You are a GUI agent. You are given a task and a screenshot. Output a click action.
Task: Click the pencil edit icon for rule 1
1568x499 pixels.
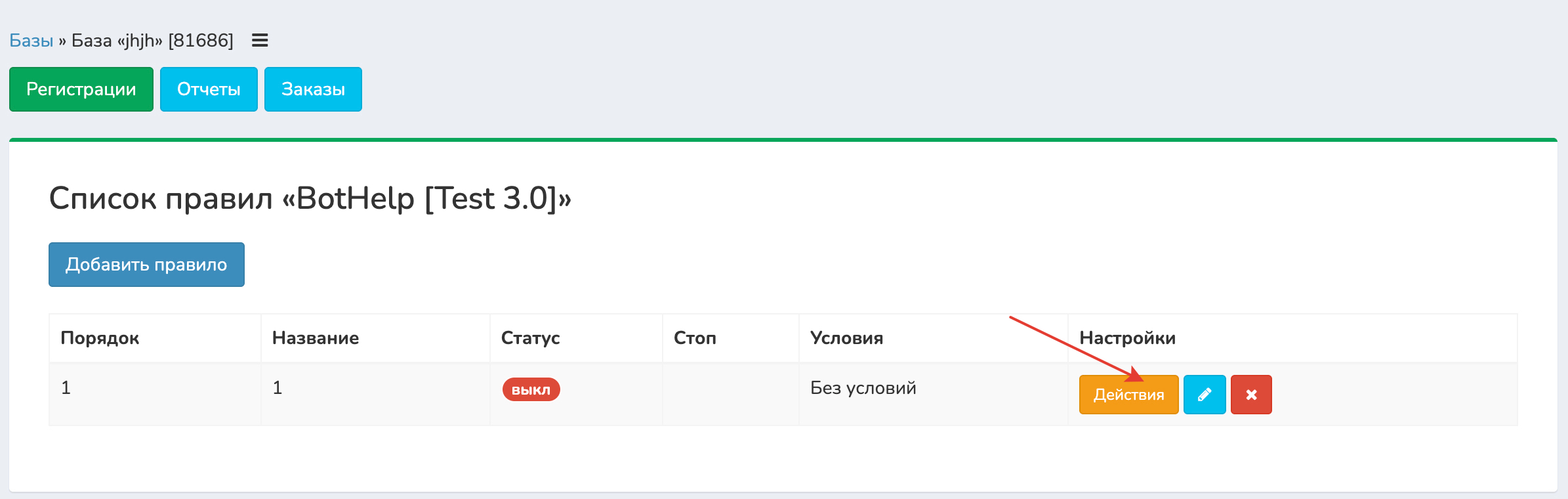click(x=1204, y=395)
